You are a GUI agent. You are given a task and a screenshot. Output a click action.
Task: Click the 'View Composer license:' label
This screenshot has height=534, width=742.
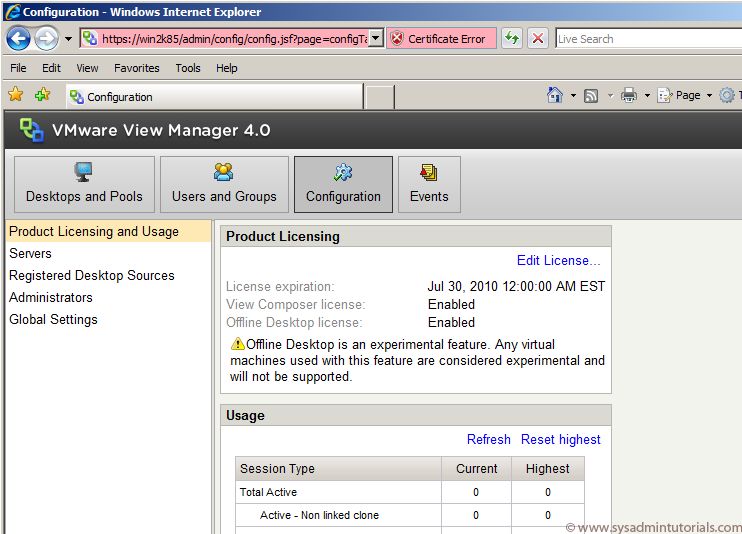coord(296,304)
